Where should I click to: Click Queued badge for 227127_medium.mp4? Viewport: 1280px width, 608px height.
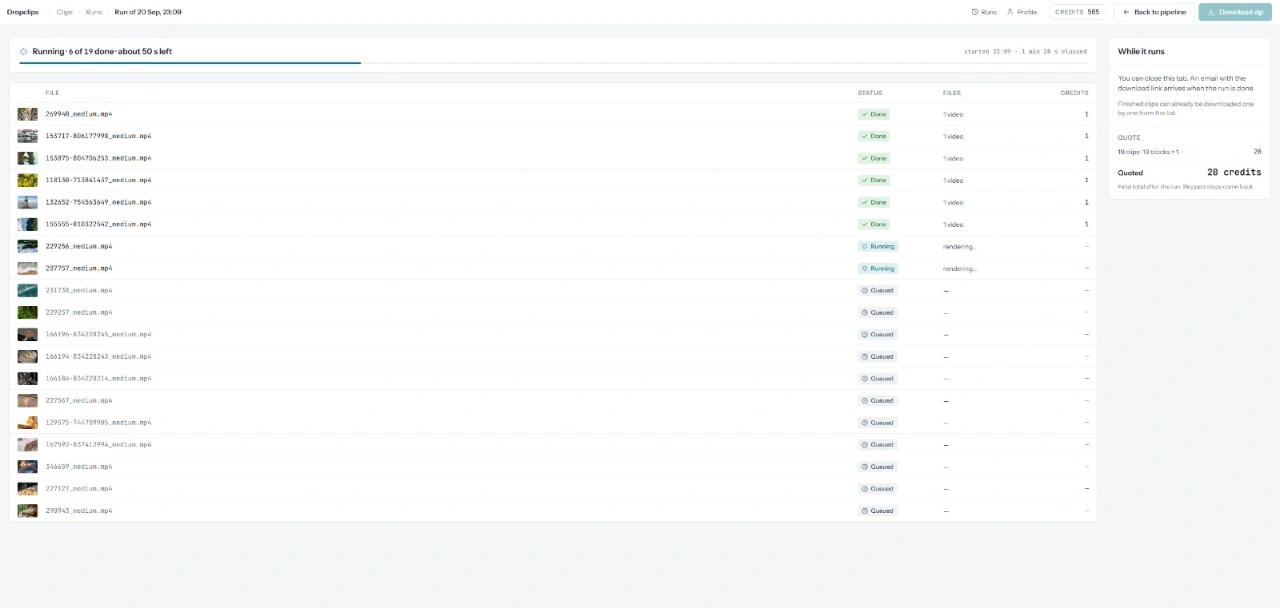coord(878,488)
